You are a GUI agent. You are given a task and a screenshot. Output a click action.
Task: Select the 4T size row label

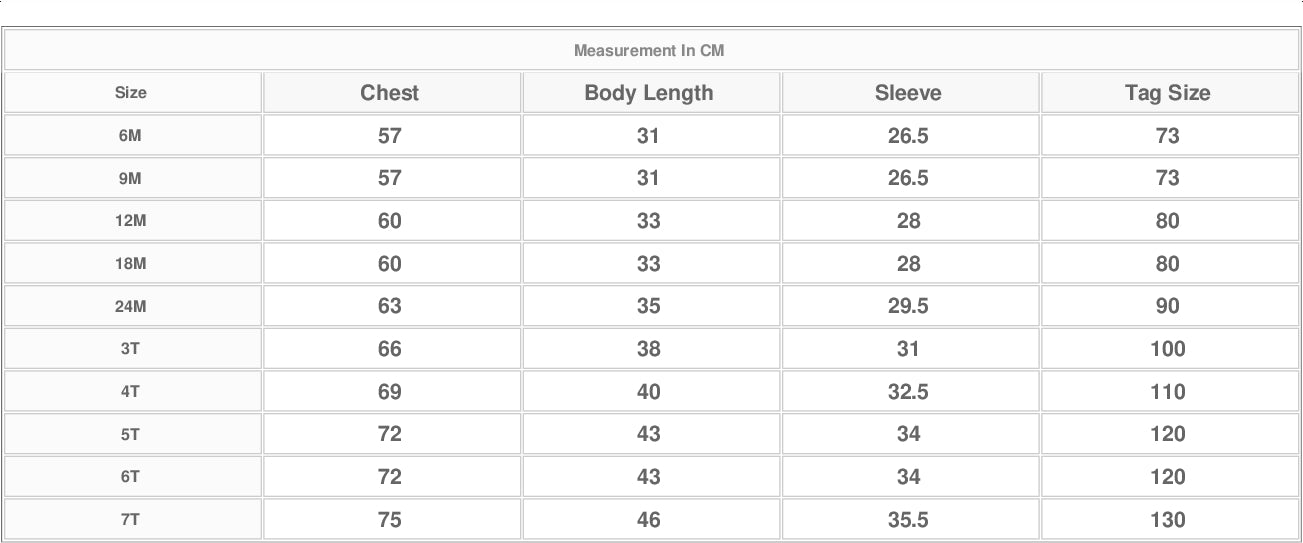point(130,392)
